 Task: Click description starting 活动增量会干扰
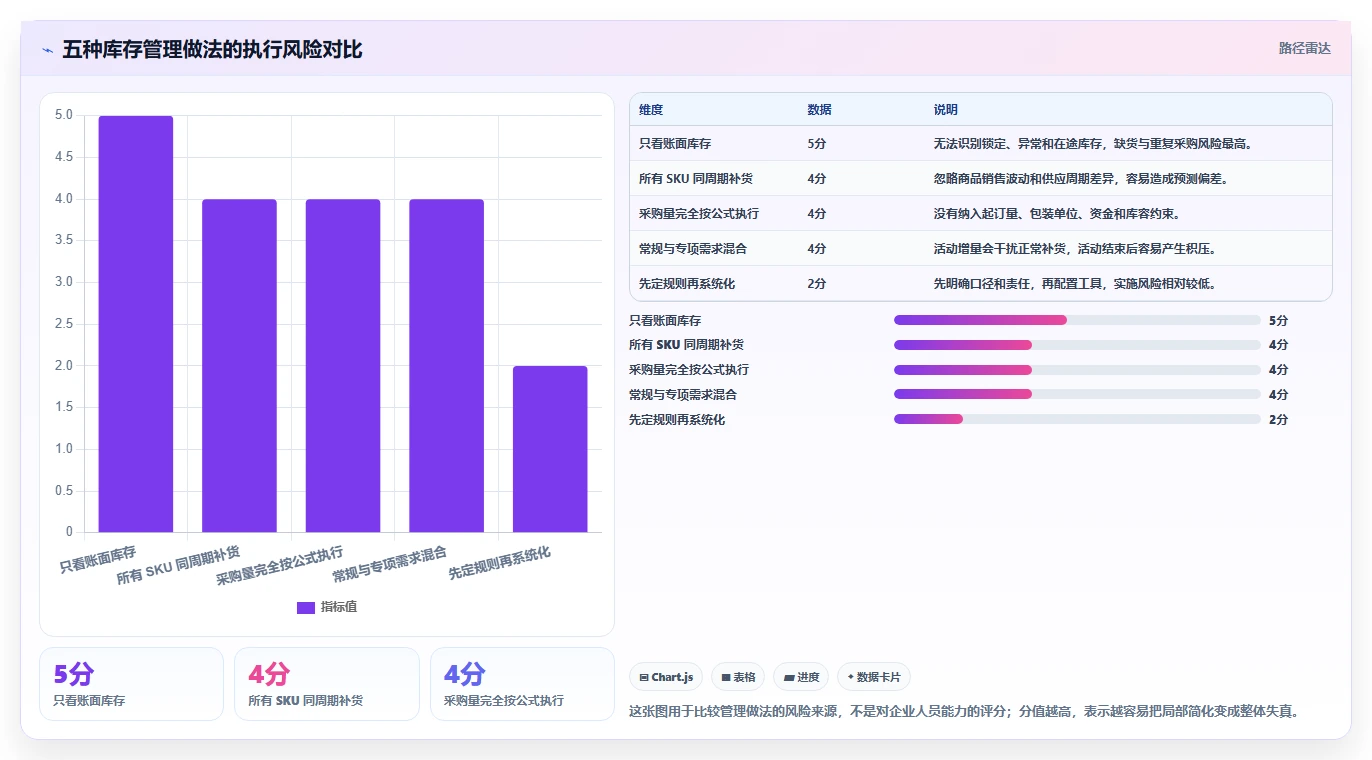pos(1075,249)
